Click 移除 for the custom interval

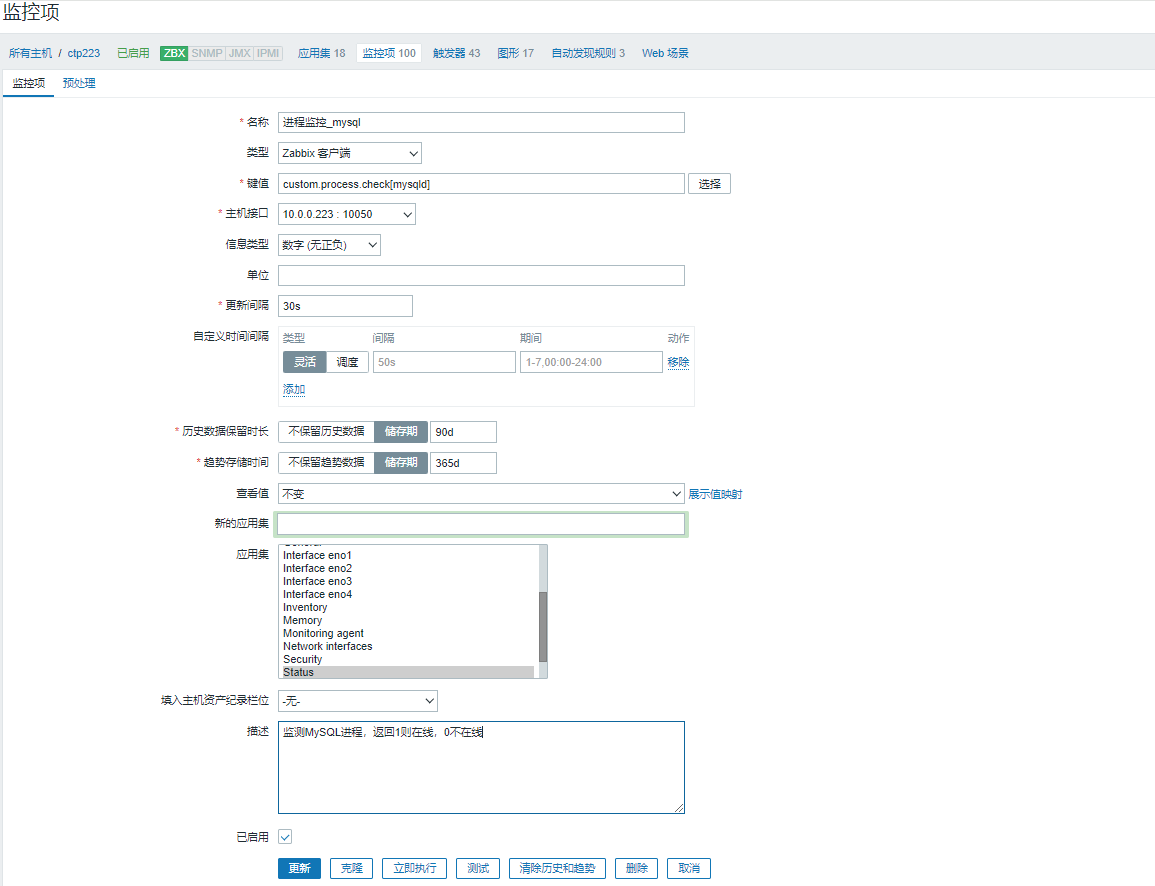[x=678, y=362]
